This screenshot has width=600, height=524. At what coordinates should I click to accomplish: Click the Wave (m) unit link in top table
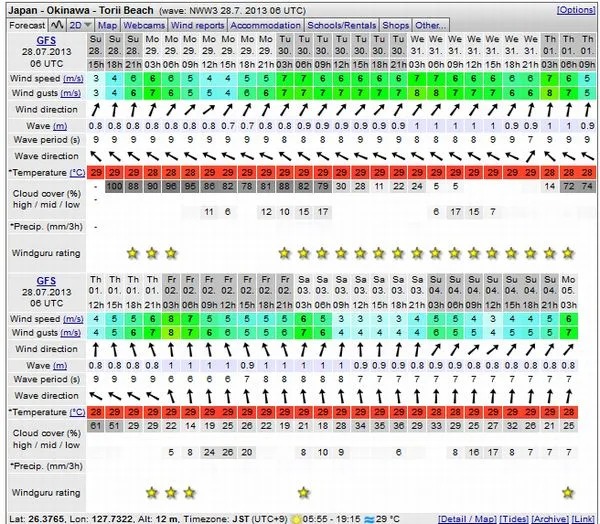[x=60, y=125]
